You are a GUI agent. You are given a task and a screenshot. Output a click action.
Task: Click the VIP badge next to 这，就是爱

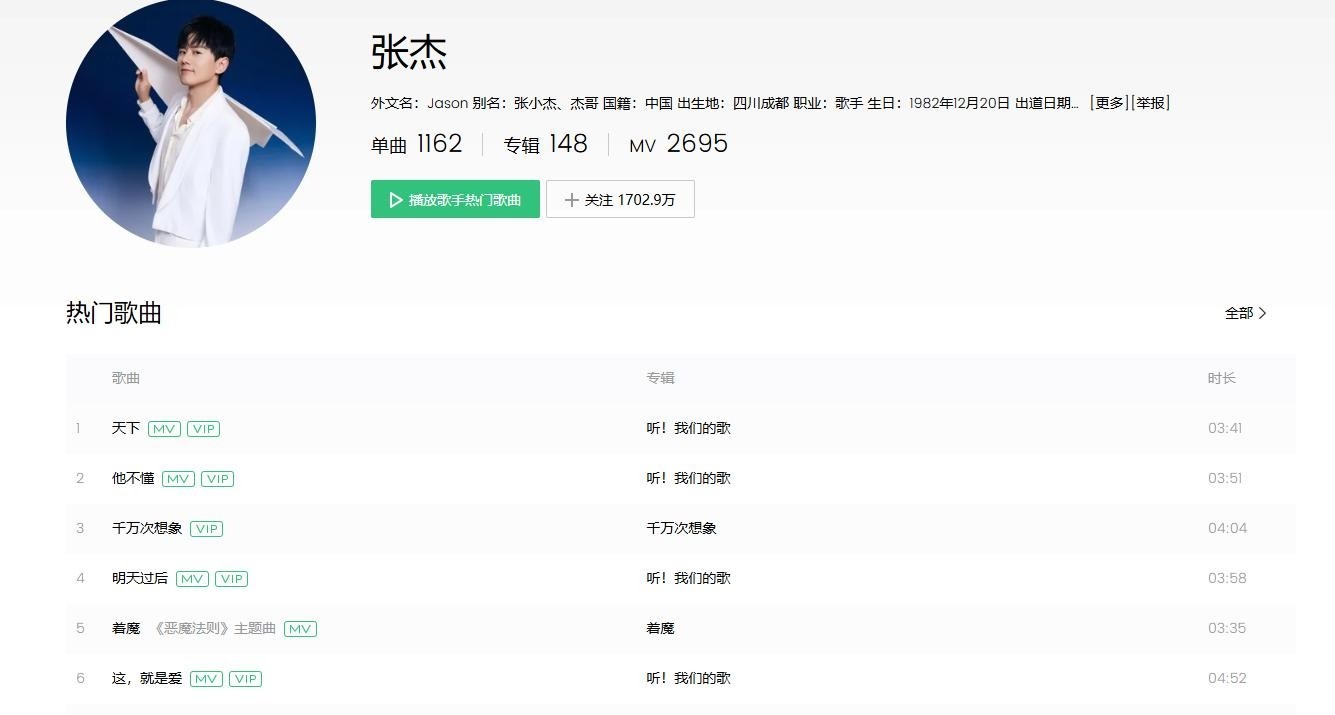[245, 679]
